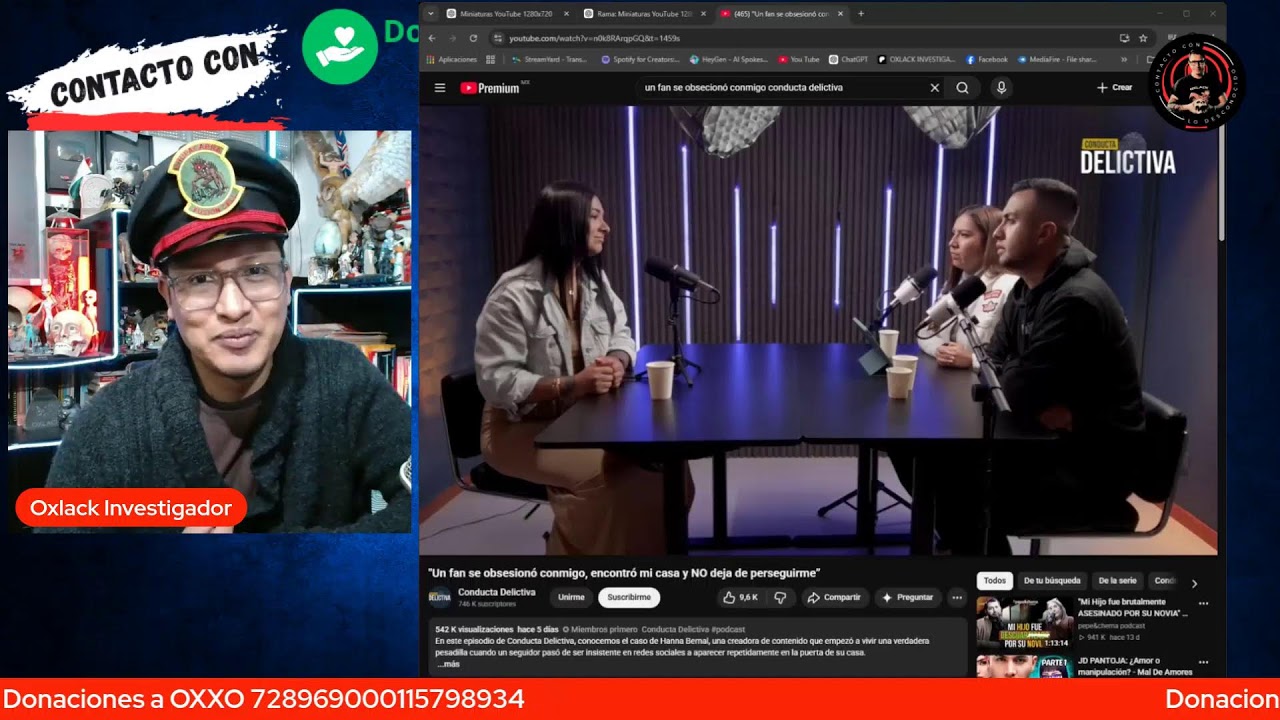Click the Compartir share button
The width and height of the screenshot is (1280, 720).
point(834,597)
